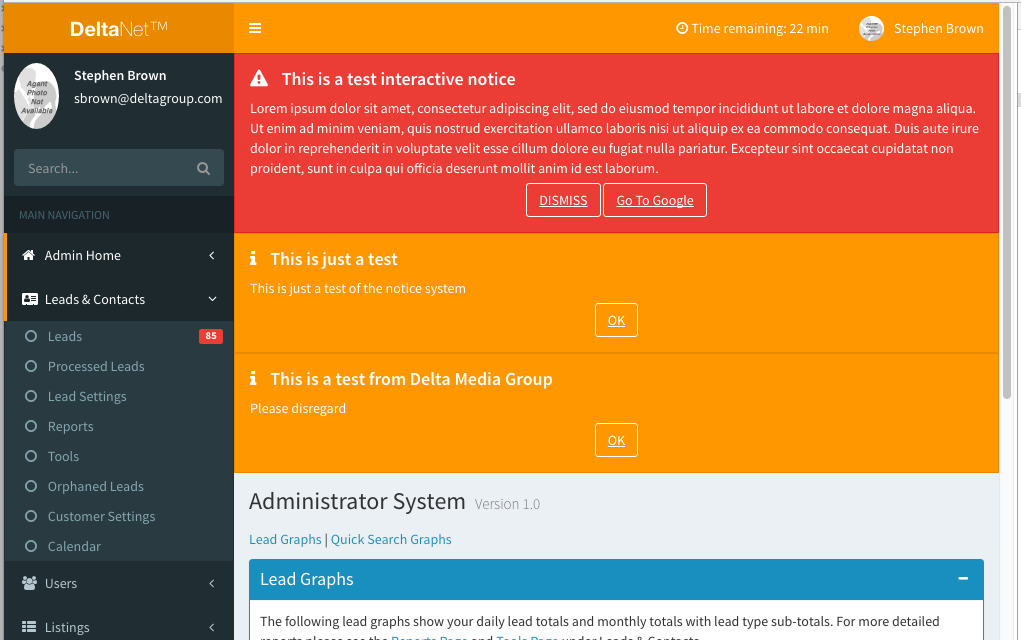Collapse the Leads & Contacts submenu chevron
This screenshot has width=1021, height=640.
click(211, 299)
